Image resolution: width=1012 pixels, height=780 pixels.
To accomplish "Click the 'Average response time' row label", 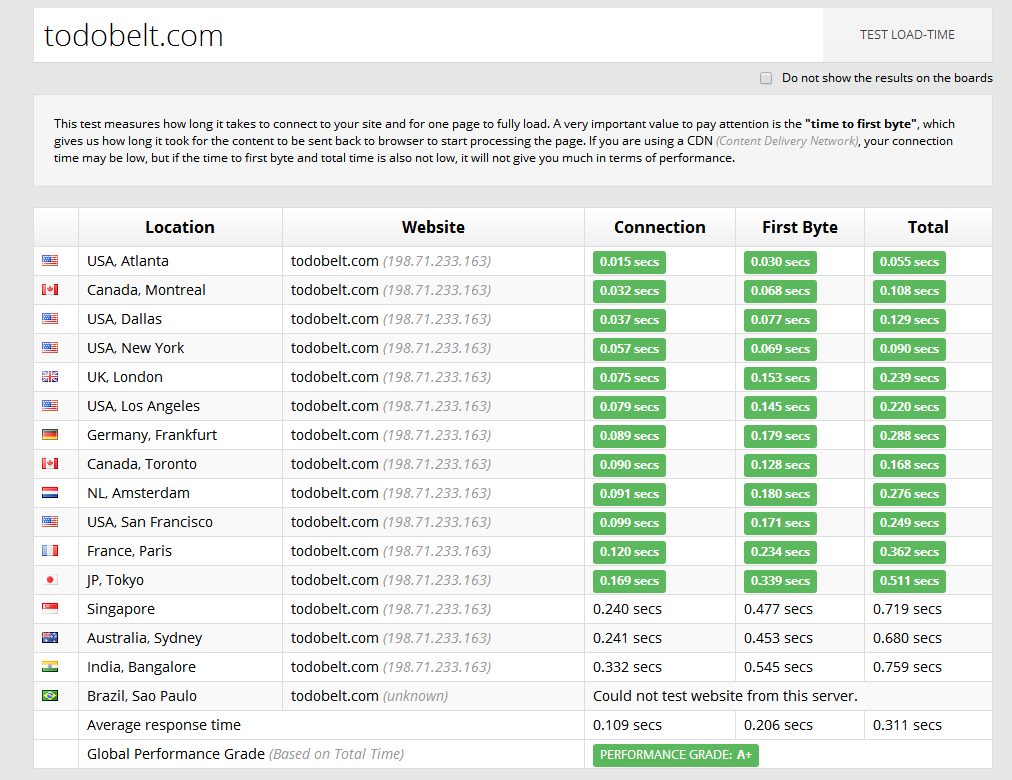I will tap(164, 725).
